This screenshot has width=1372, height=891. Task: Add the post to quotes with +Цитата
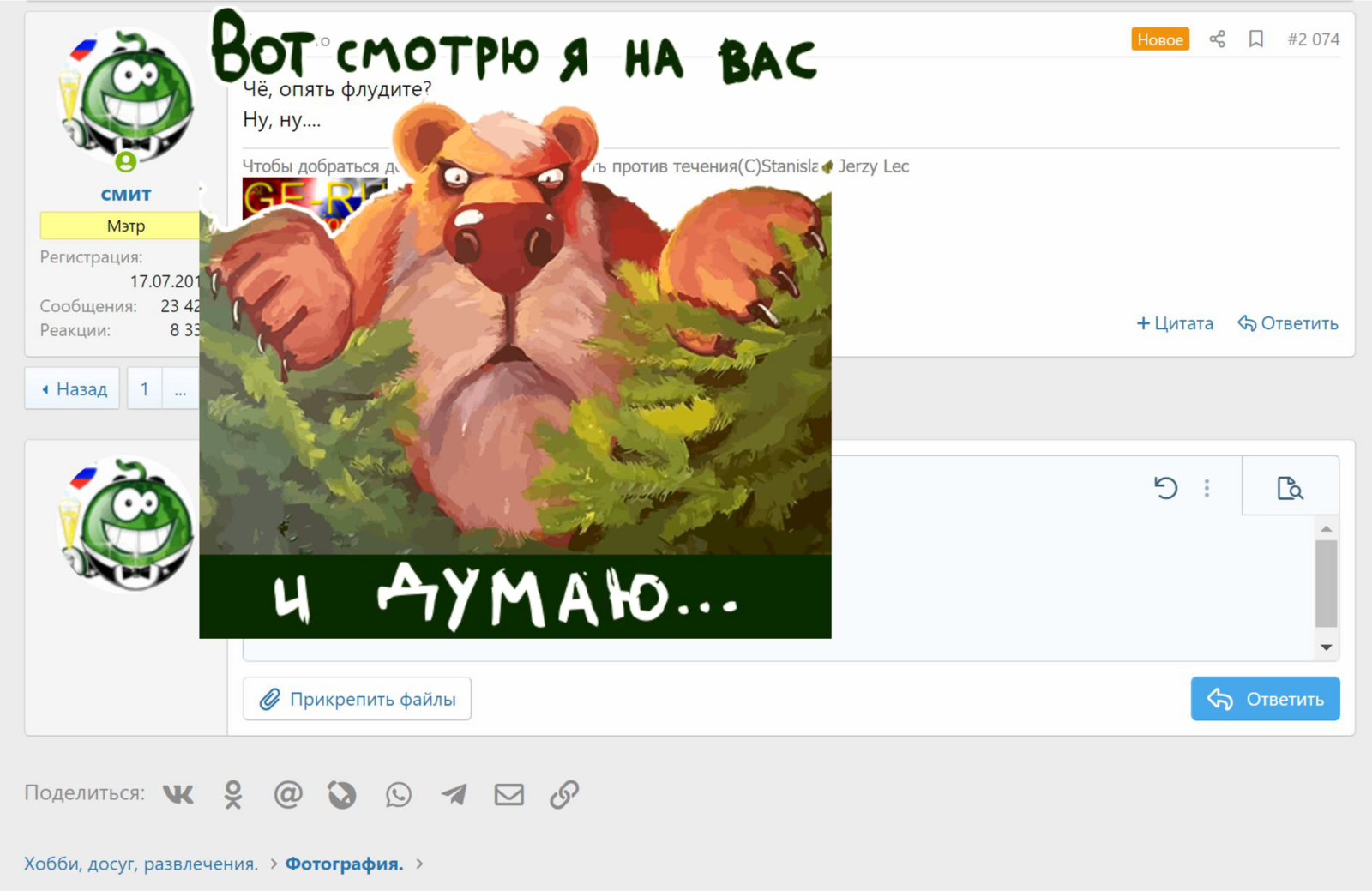(x=1175, y=323)
